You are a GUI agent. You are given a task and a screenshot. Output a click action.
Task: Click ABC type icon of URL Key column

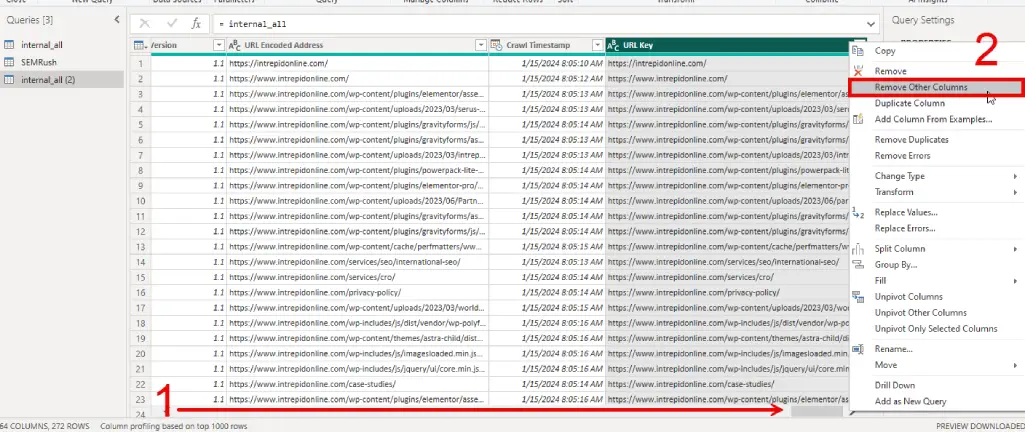point(613,46)
